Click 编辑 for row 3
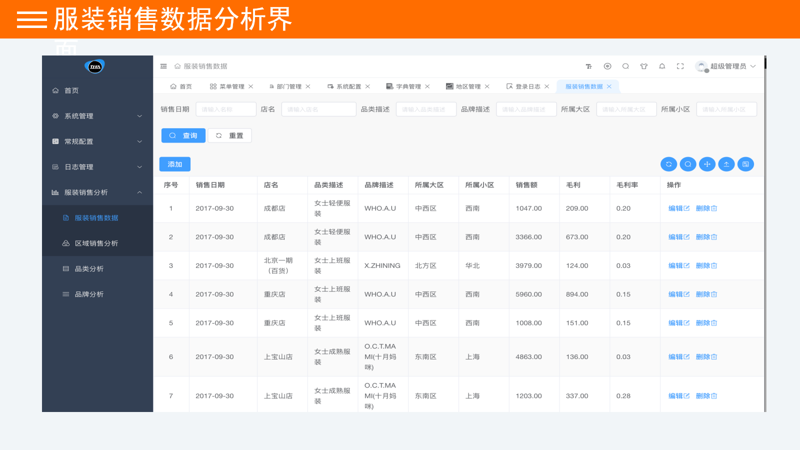 pos(679,266)
